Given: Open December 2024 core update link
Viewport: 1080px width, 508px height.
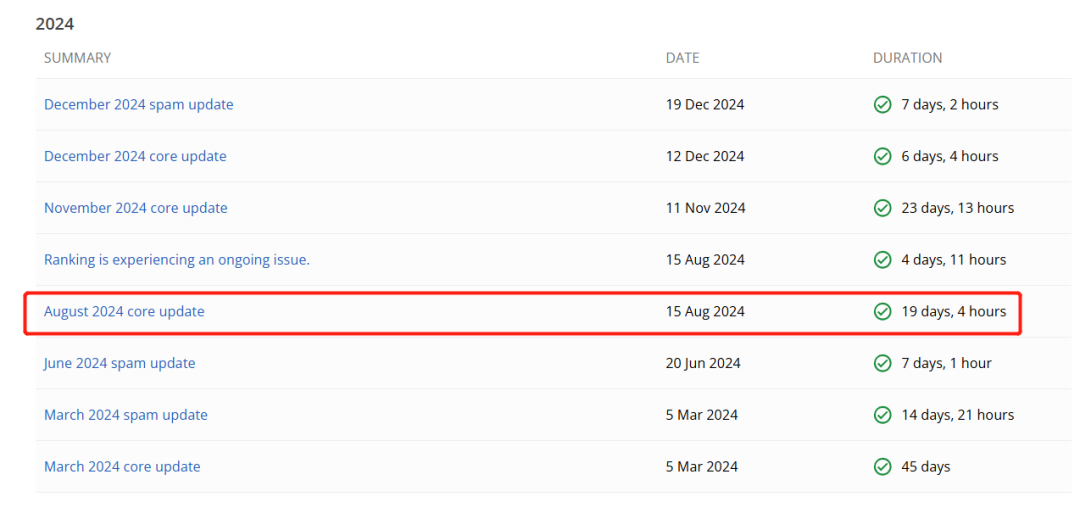Looking at the screenshot, I should click(x=135, y=157).
